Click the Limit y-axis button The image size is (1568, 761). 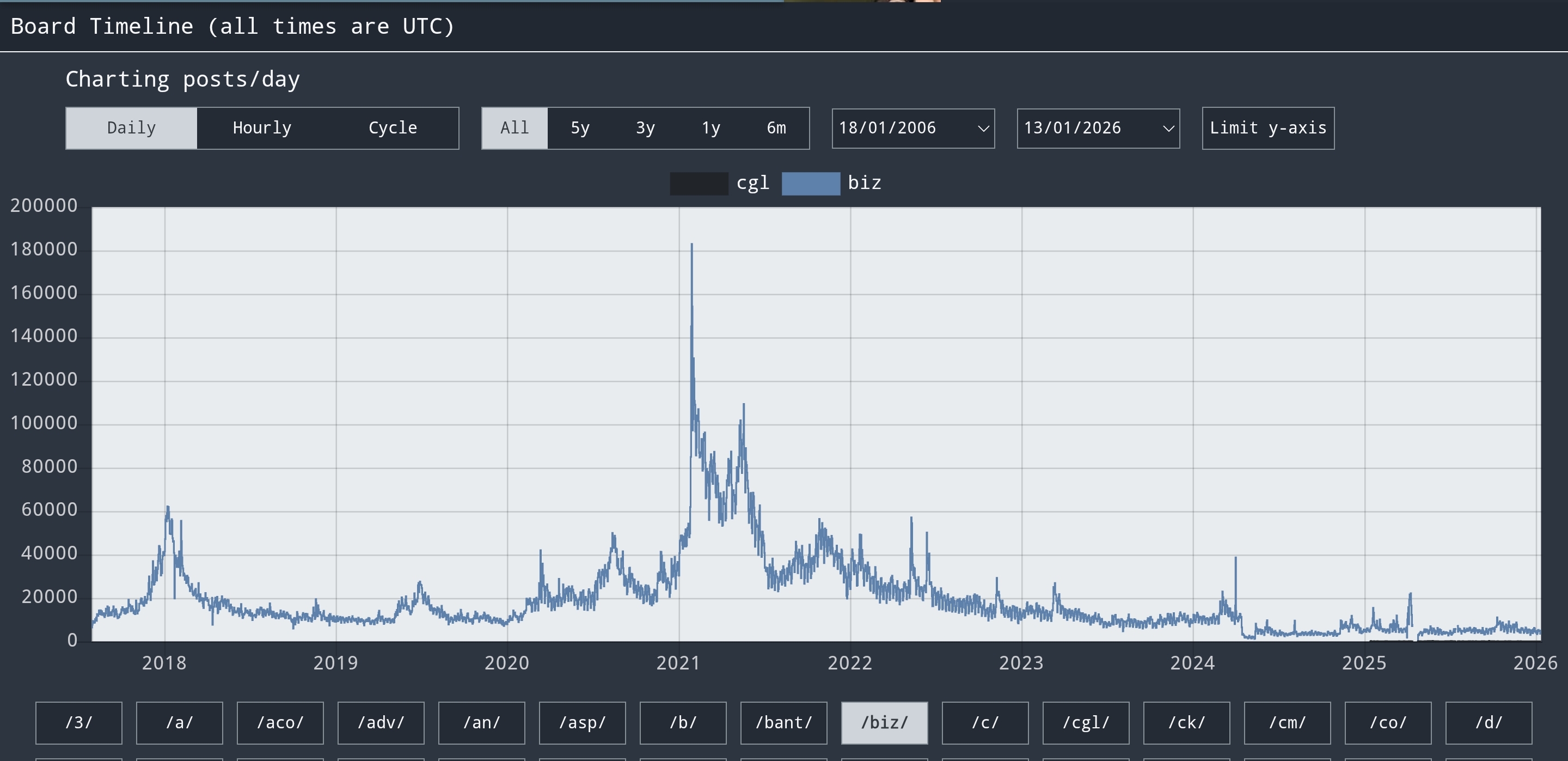point(1268,128)
